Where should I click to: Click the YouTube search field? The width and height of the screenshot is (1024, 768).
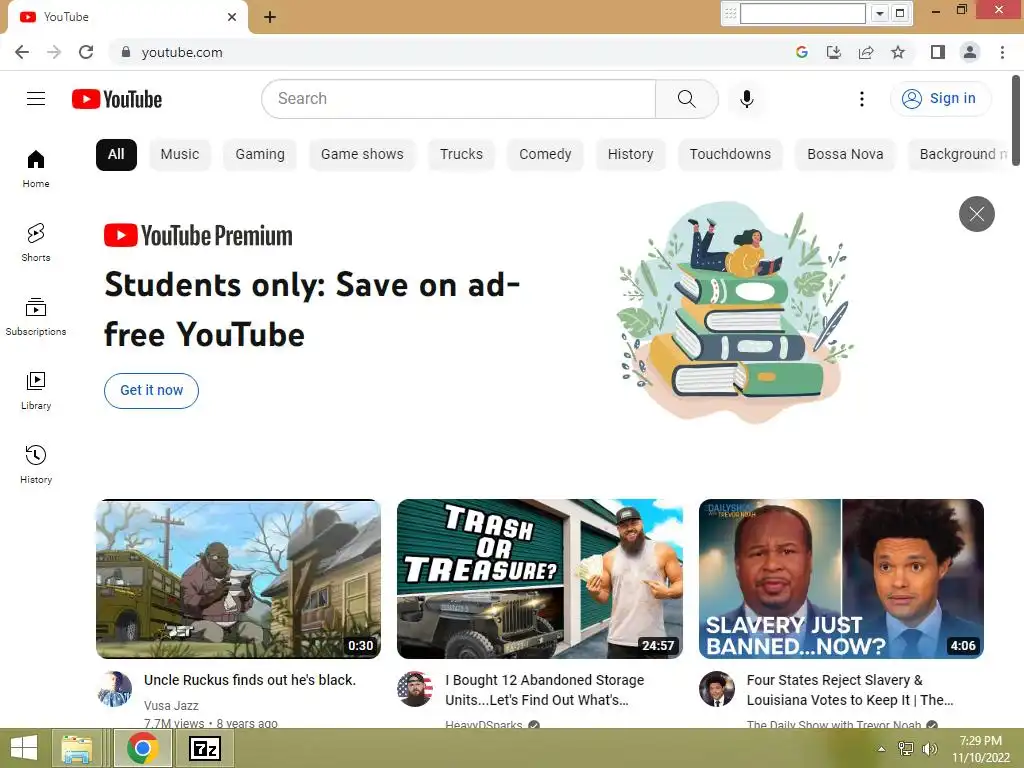point(458,99)
